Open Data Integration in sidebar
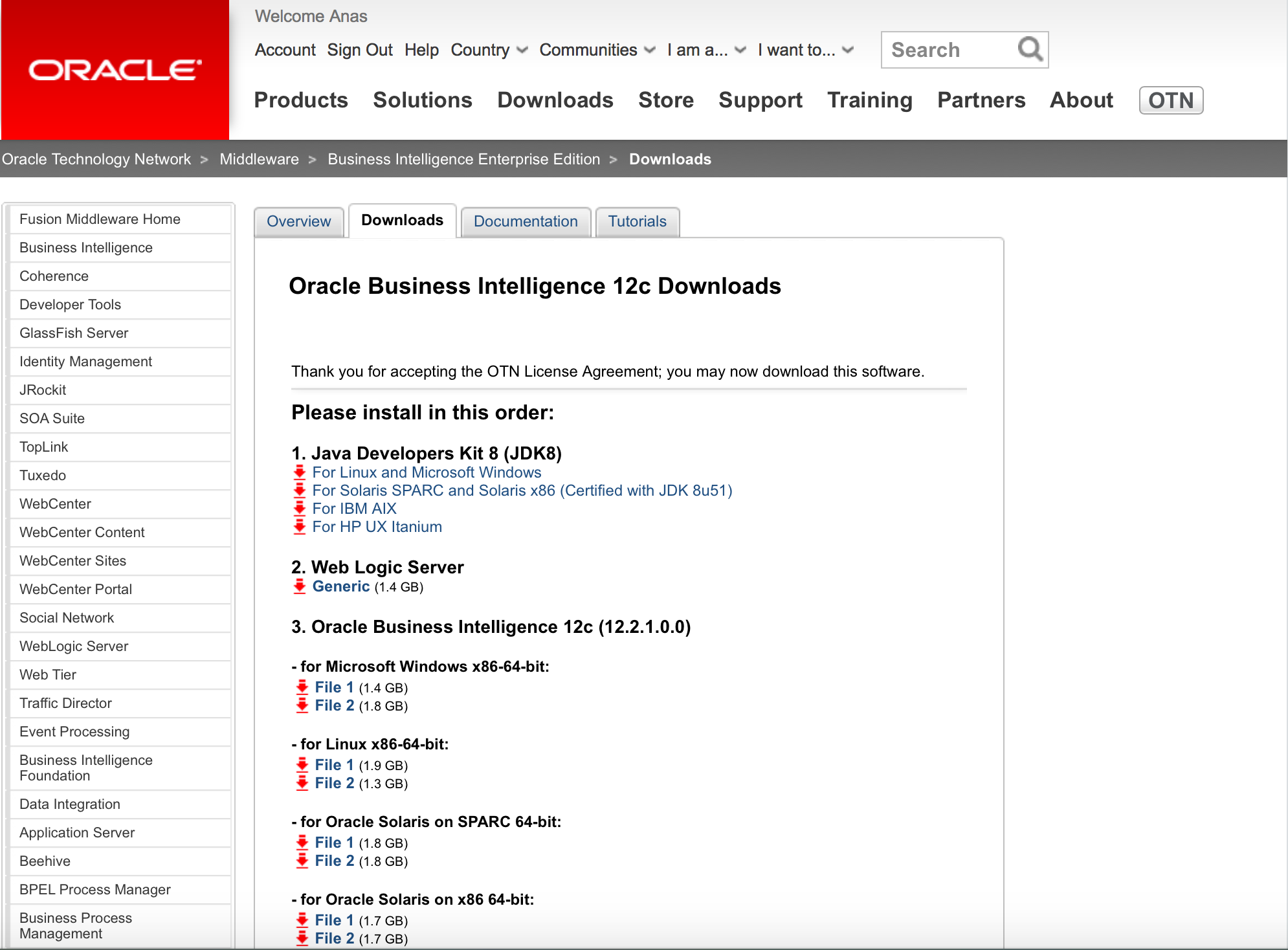 (120, 804)
